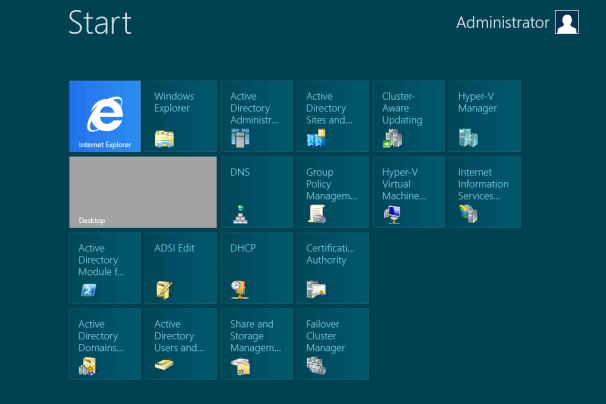Start Hyper-V Manager from its tile
The image size is (606, 404).
[x=485, y=116]
